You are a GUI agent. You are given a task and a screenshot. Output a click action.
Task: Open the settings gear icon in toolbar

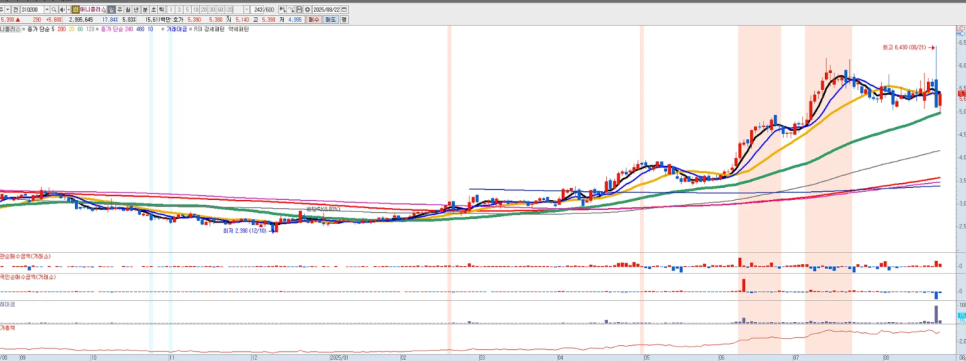pyautogui.click(x=307, y=10)
